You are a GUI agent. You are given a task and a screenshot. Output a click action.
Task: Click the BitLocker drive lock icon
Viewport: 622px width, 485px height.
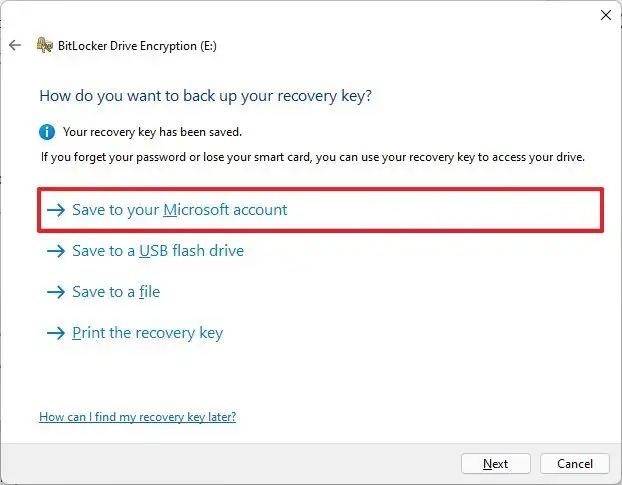click(44, 45)
